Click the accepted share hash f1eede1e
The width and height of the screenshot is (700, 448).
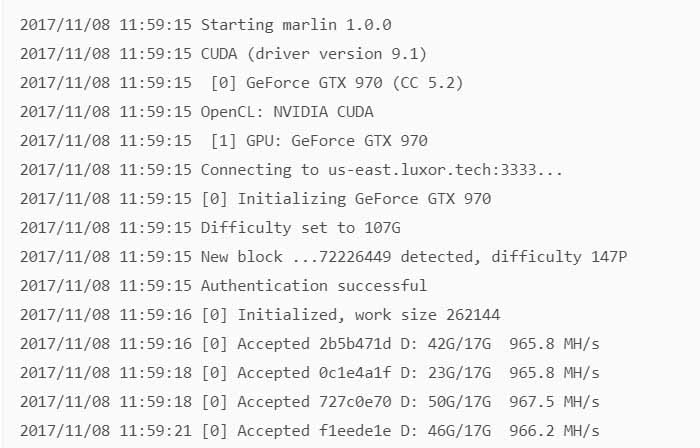pyautogui.click(x=355, y=431)
